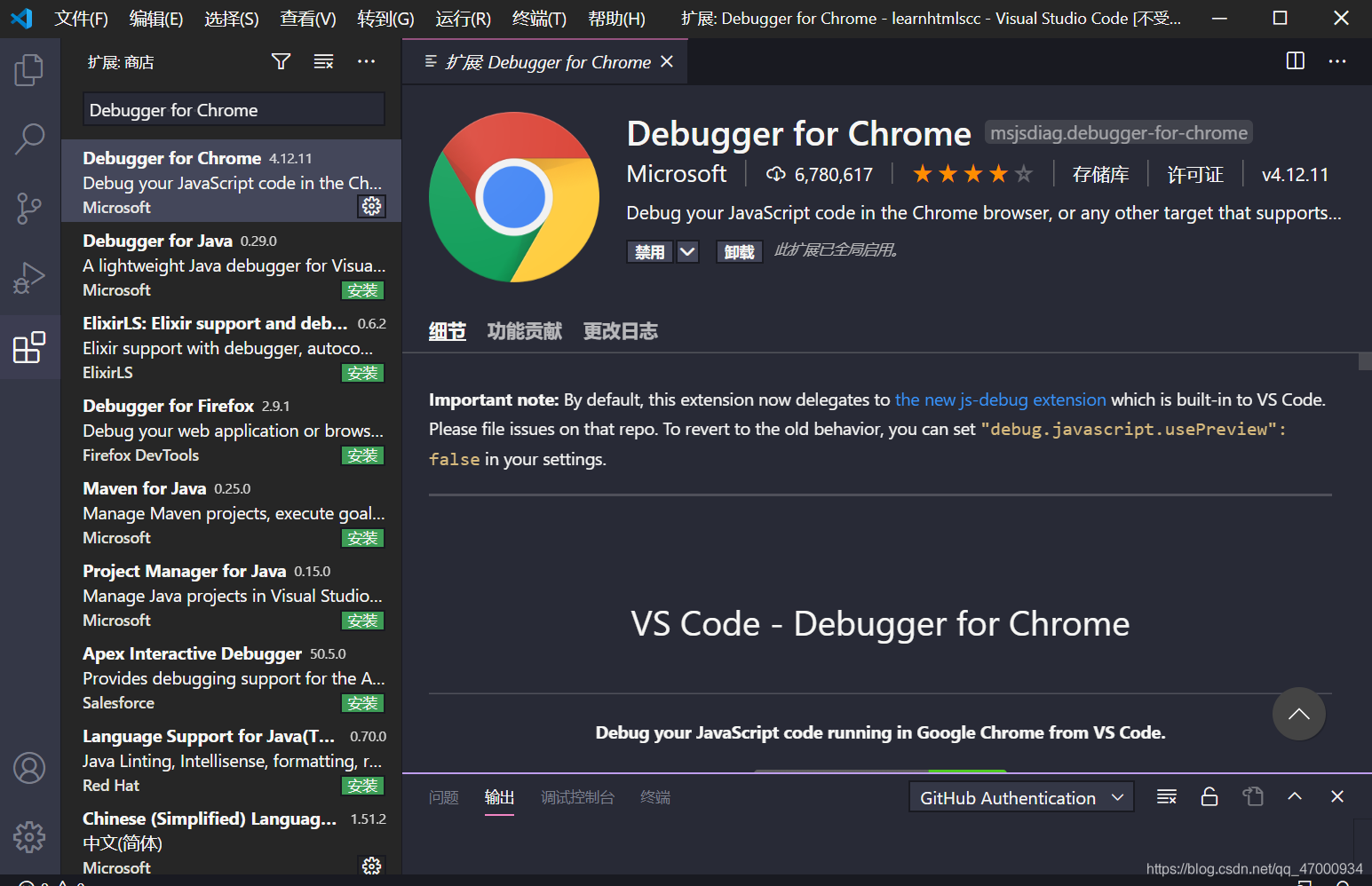Switch to the 细节 details tab
Image resolution: width=1372 pixels, height=886 pixels.
[448, 331]
